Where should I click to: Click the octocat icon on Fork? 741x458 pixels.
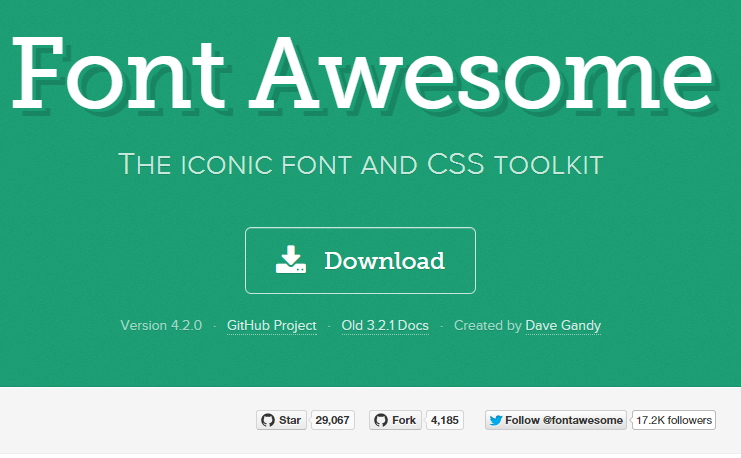tap(381, 420)
